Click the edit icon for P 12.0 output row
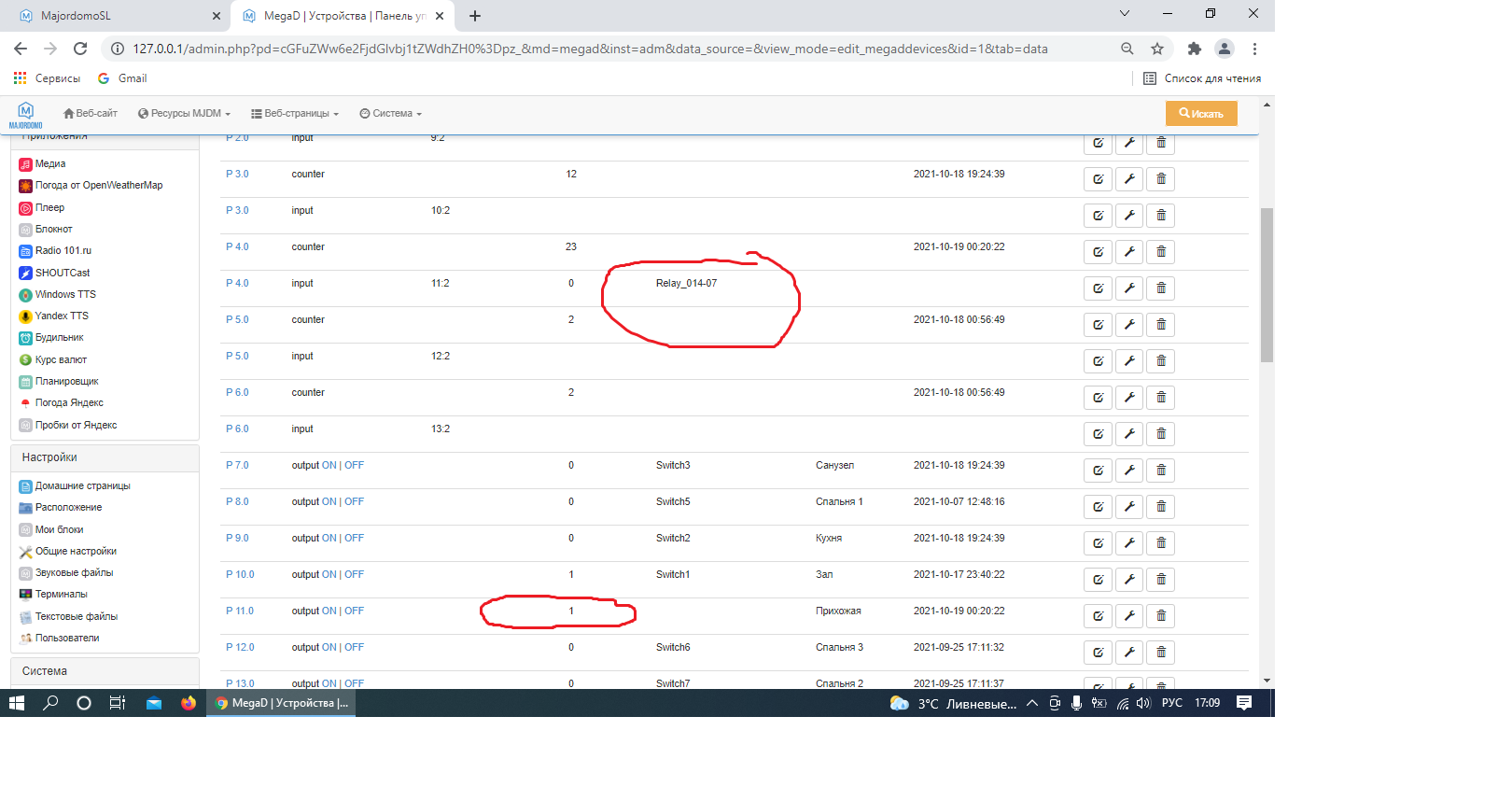This screenshot has width=1512, height=801. coord(1098,653)
